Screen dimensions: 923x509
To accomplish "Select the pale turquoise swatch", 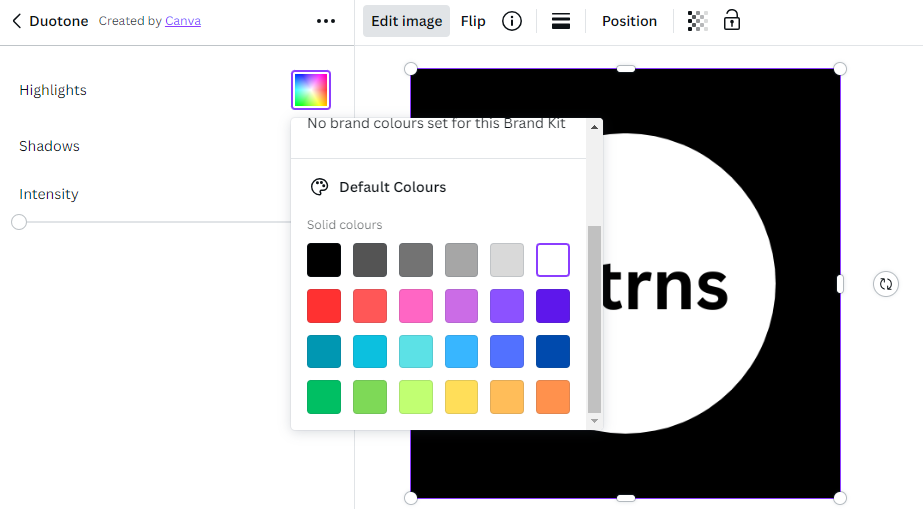I will (x=416, y=351).
